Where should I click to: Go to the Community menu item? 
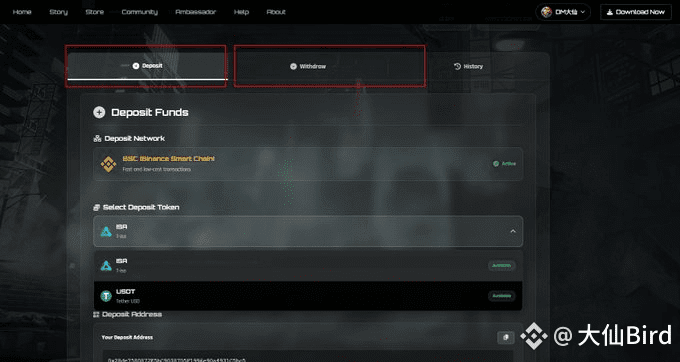click(x=140, y=12)
